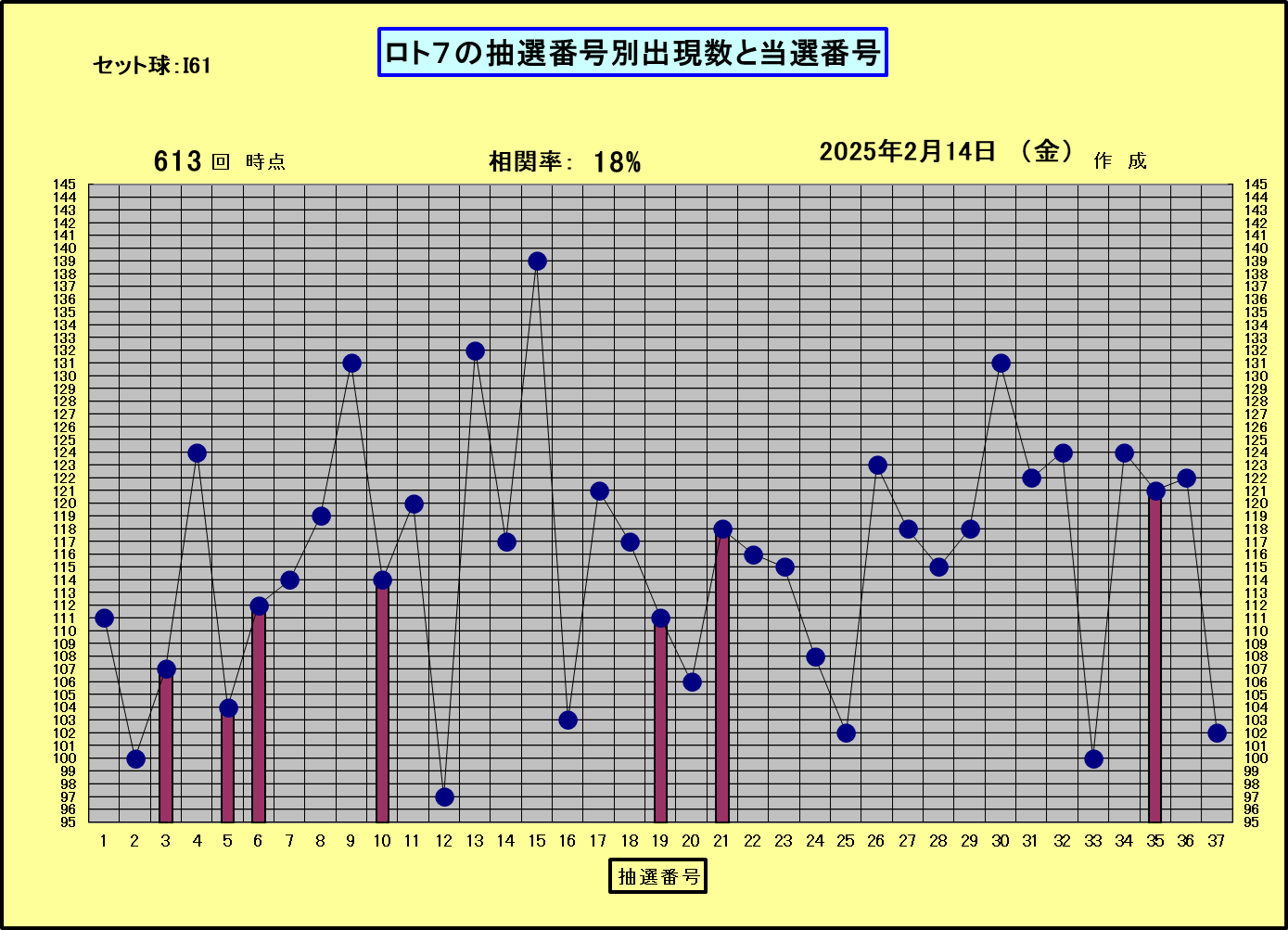Click the winning number bar for 3
The width and height of the screenshot is (1288, 930).
coord(166,745)
